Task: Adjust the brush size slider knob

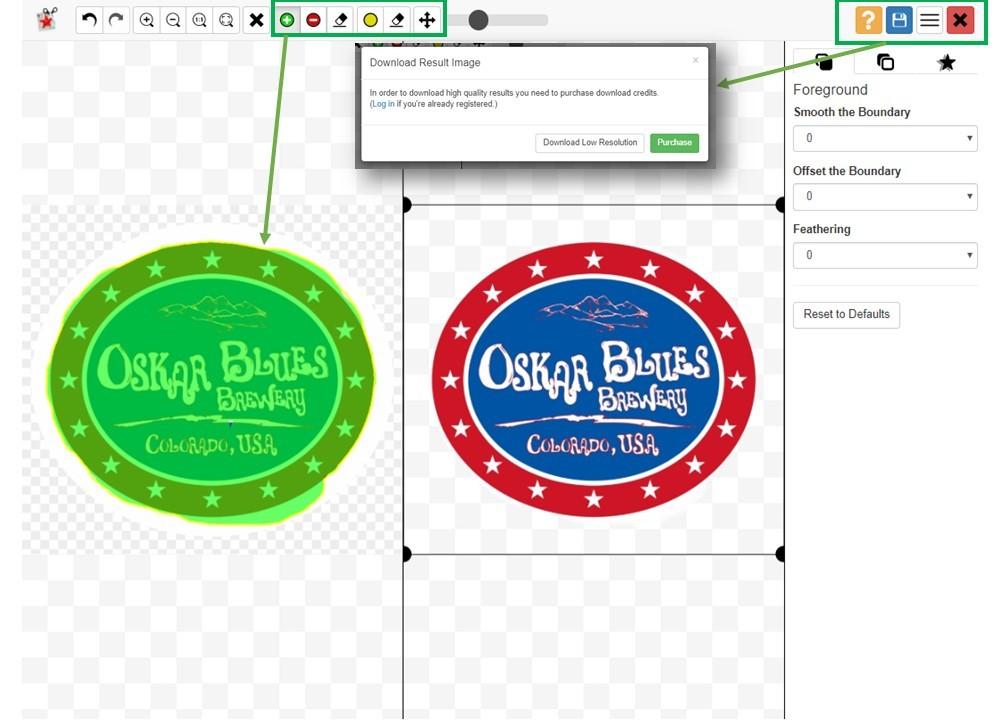Action: (478, 20)
